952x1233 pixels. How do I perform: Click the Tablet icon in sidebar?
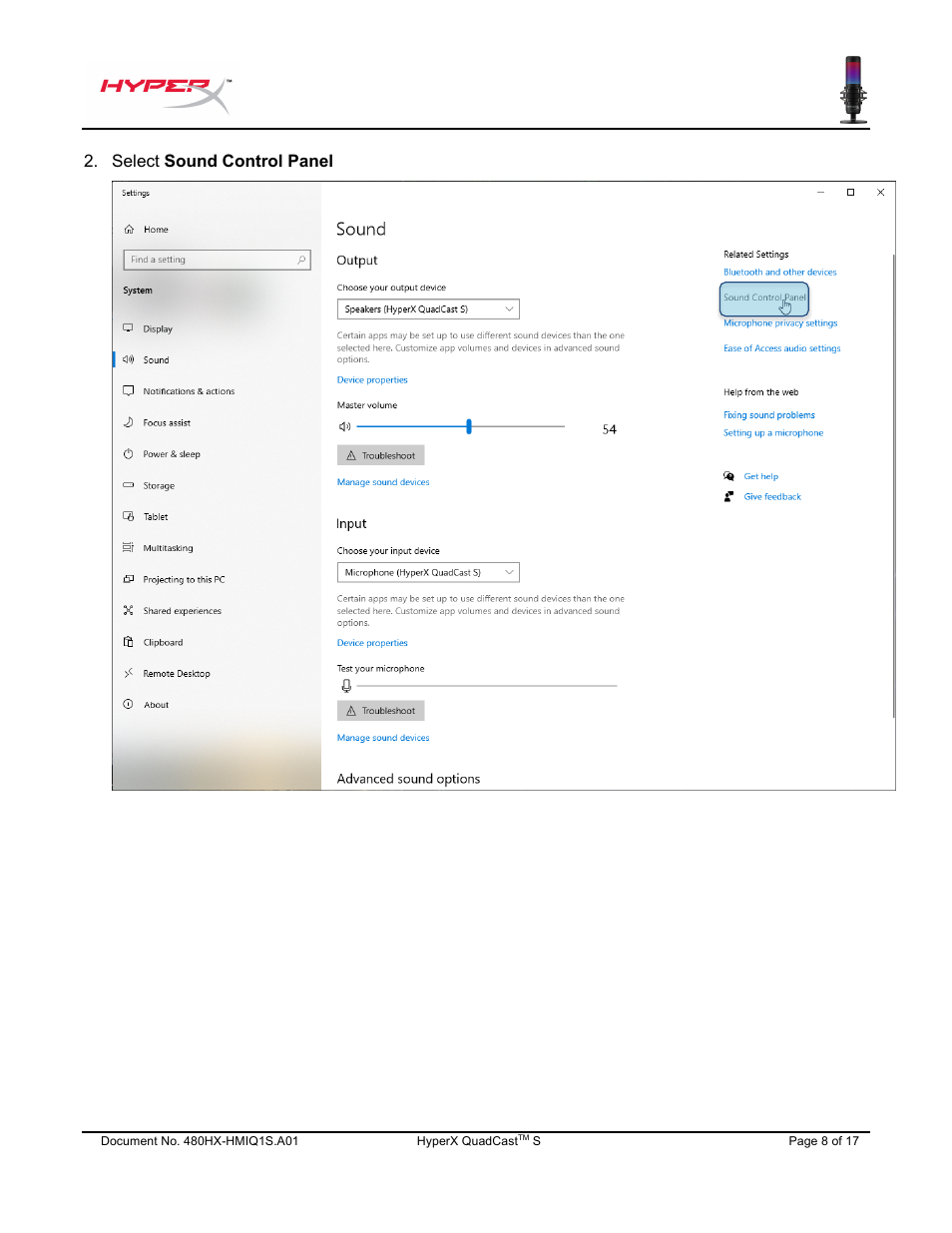point(128,516)
